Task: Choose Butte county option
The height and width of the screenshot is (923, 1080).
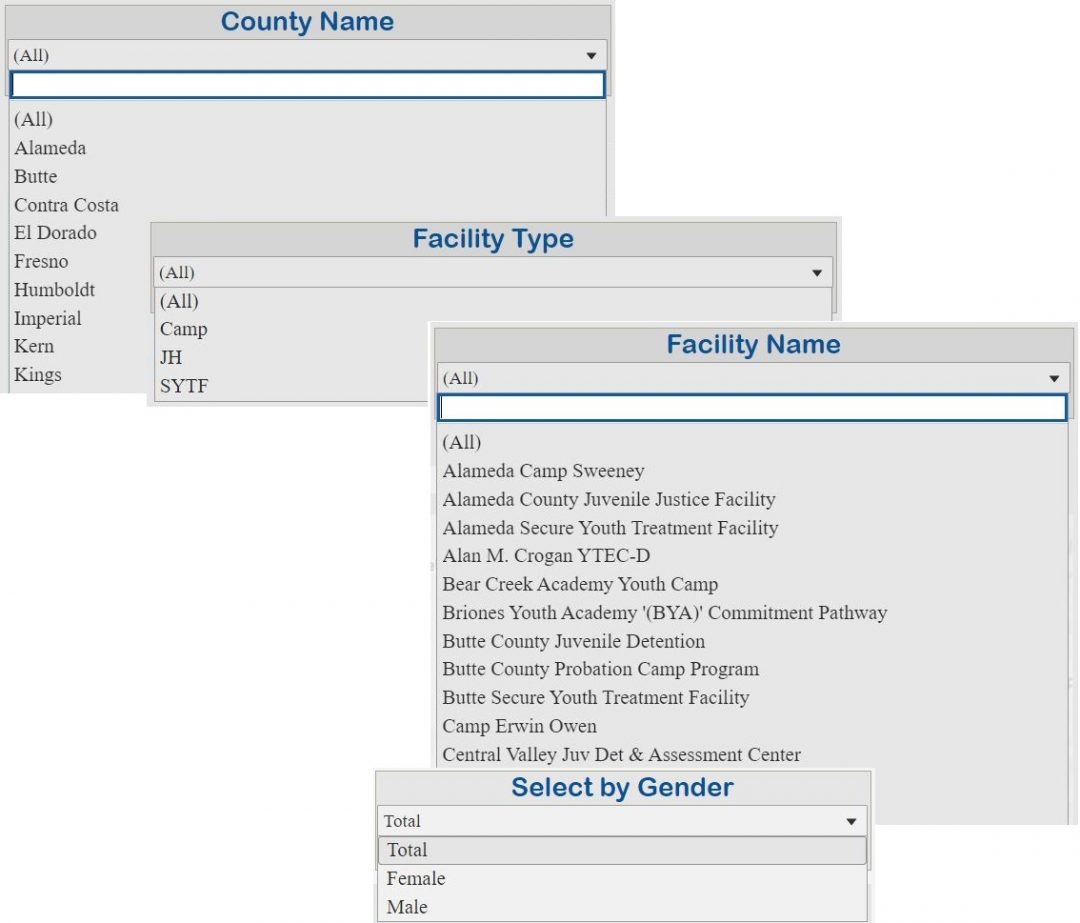Action: click(36, 176)
